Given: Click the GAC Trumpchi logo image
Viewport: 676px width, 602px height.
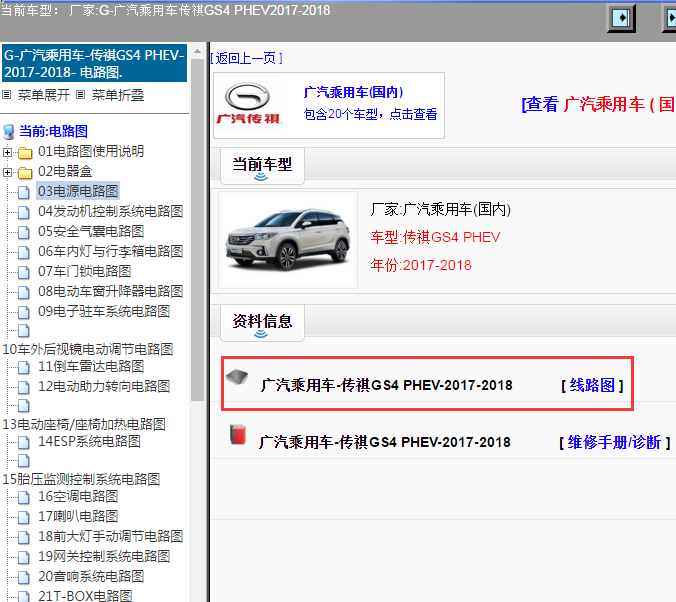Looking at the screenshot, I should click(x=248, y=103).
